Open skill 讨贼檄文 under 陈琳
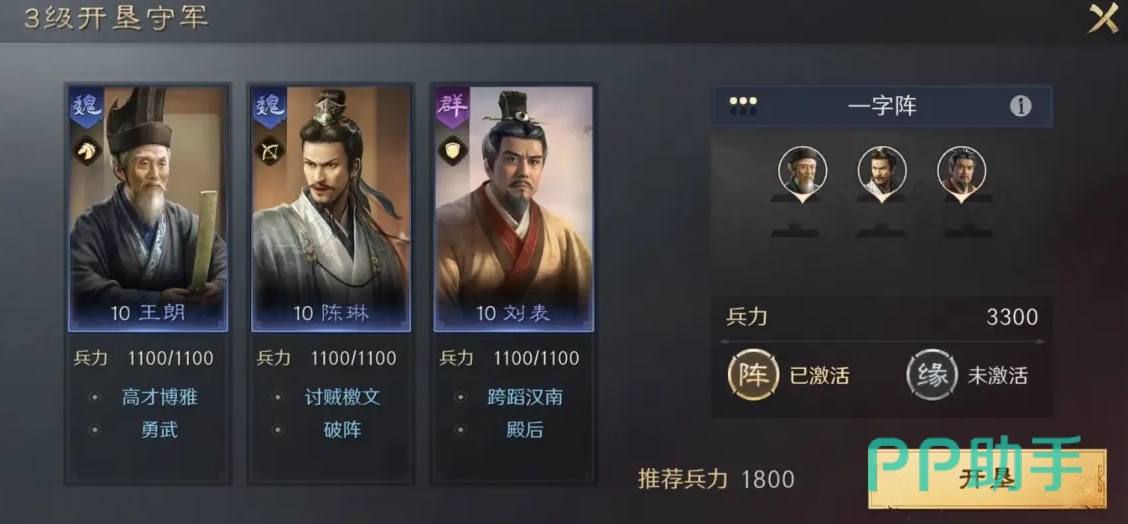 point(342,397)
